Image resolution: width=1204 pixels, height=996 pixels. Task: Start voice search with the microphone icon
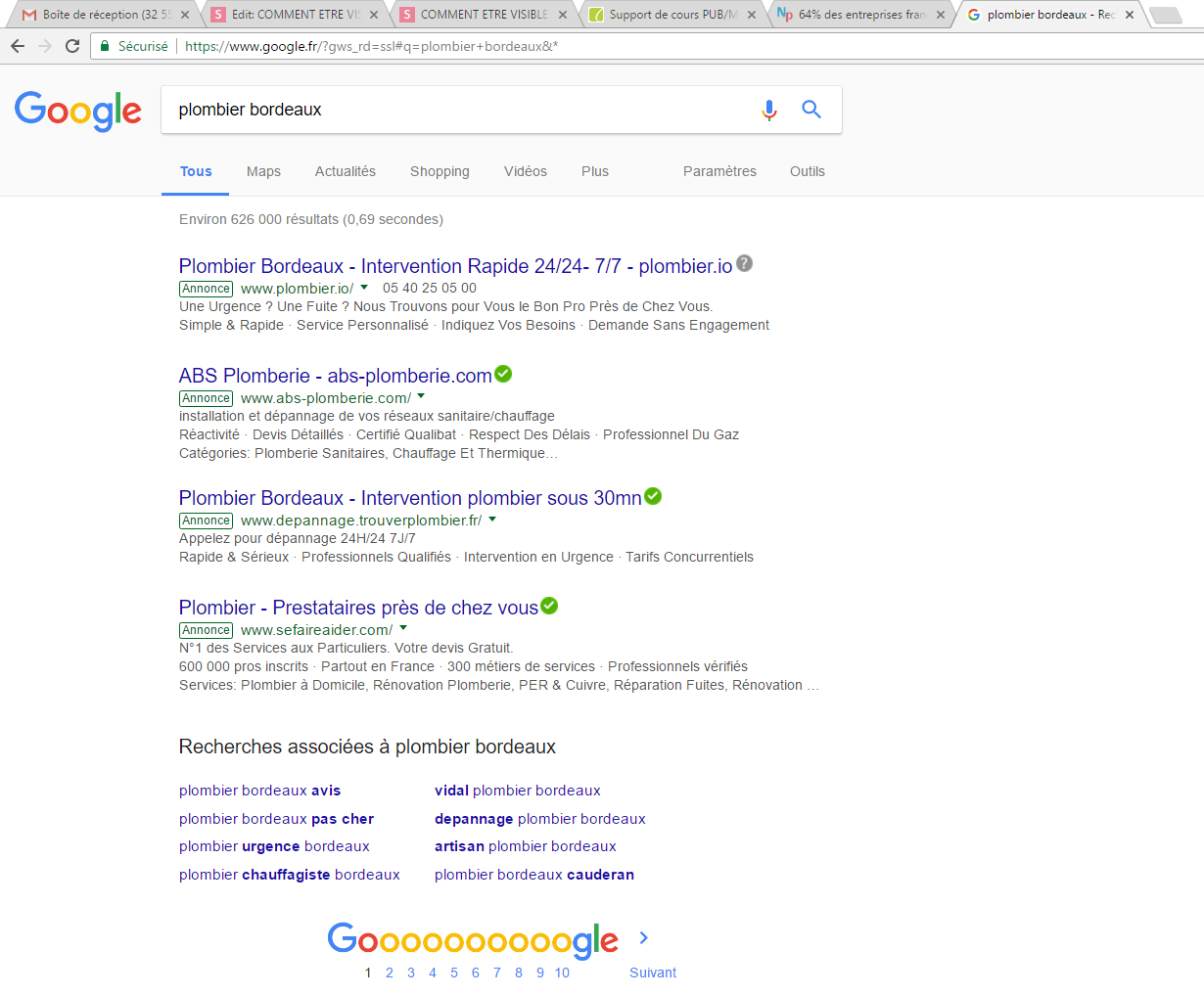coord(769,110)
